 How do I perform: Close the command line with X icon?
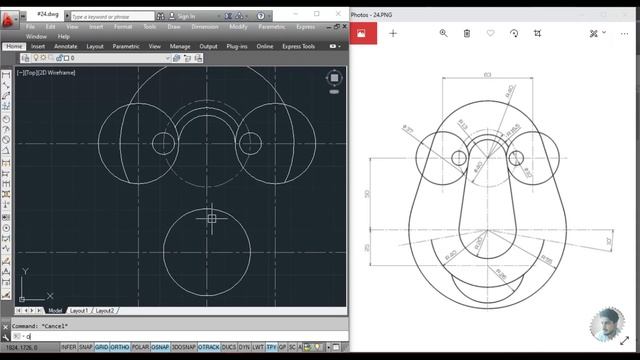pos(5,327)
